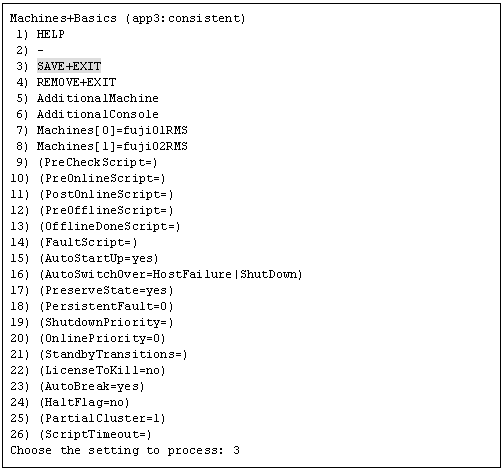Choose the highlighted SAVE+EXIT option
The image size is (502, 470).
69,66
